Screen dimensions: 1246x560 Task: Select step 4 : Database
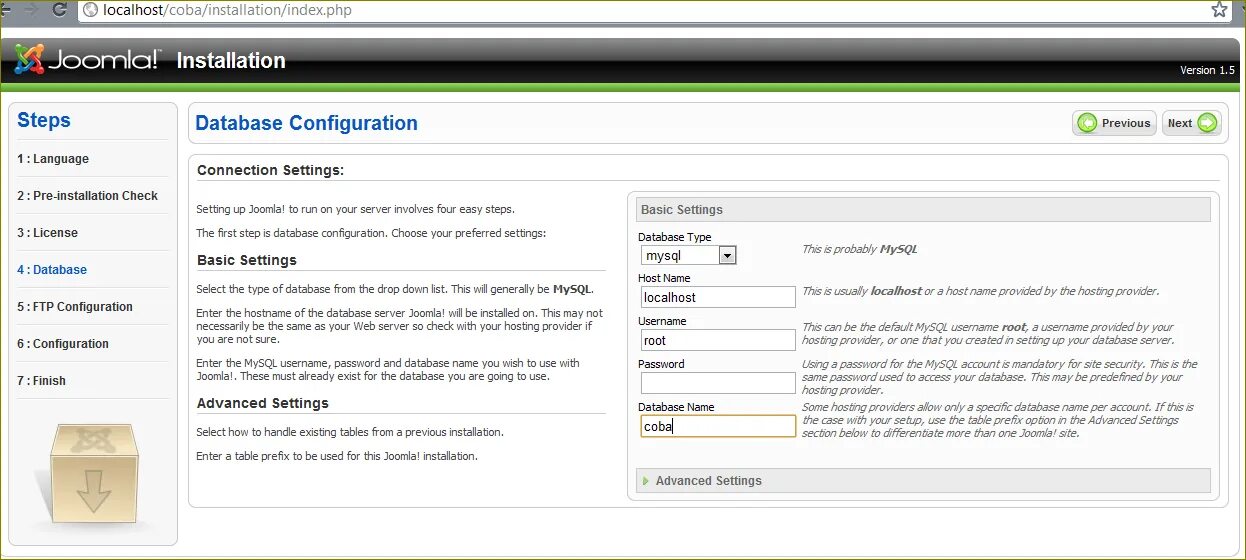pos(52,270)
